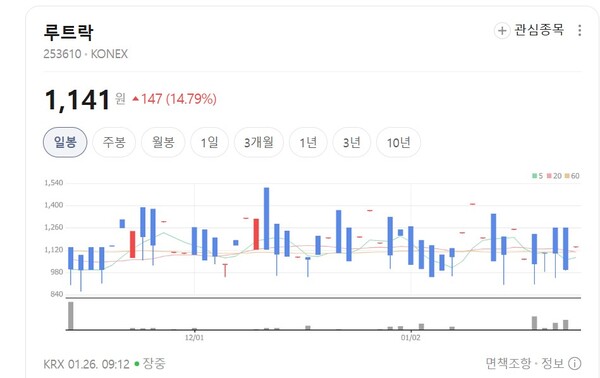Click the pink 20-day moving average legend swatch

pyautogui.click(x=549, y=176)
